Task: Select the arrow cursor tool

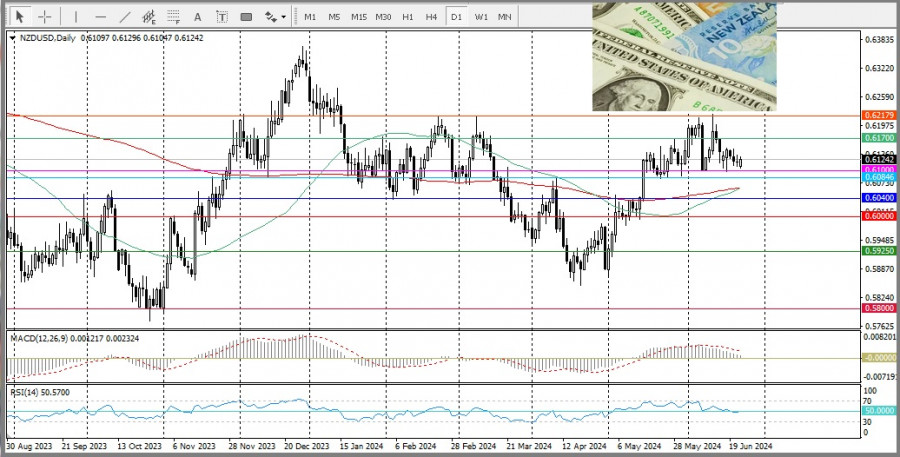Action: [x=19, y=16]
